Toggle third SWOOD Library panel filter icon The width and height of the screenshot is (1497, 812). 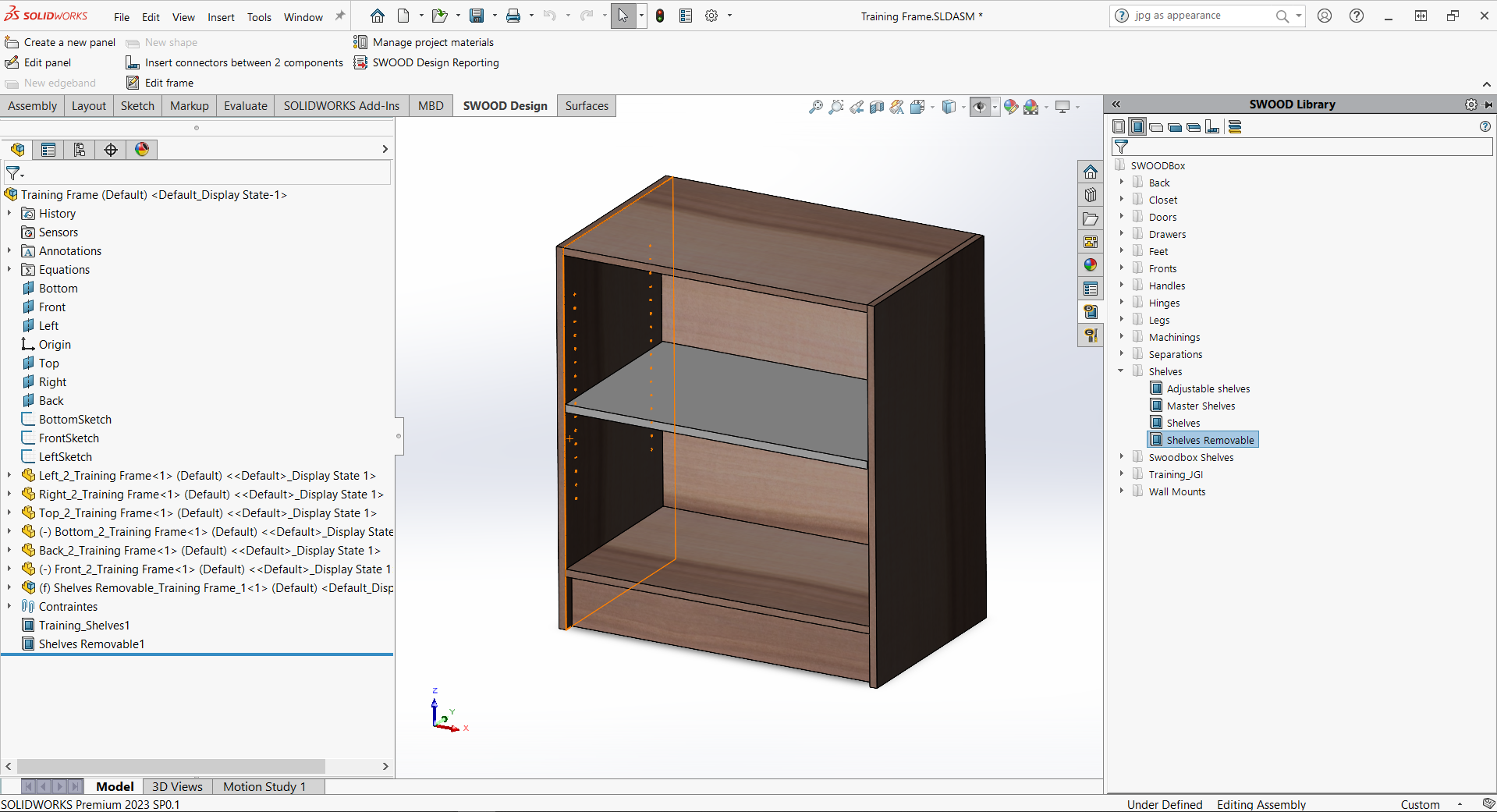coord(1156,127)
